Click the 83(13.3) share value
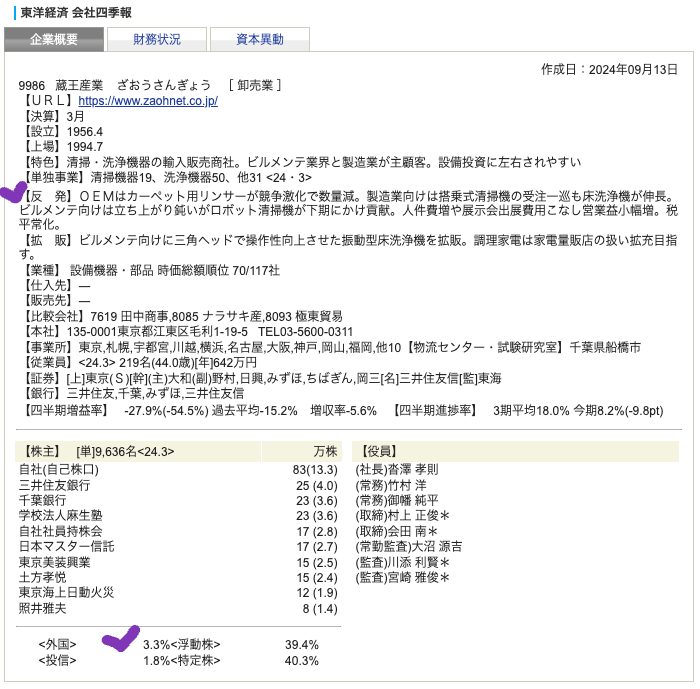The image size is (700, 689). click(x=315, y=470)
